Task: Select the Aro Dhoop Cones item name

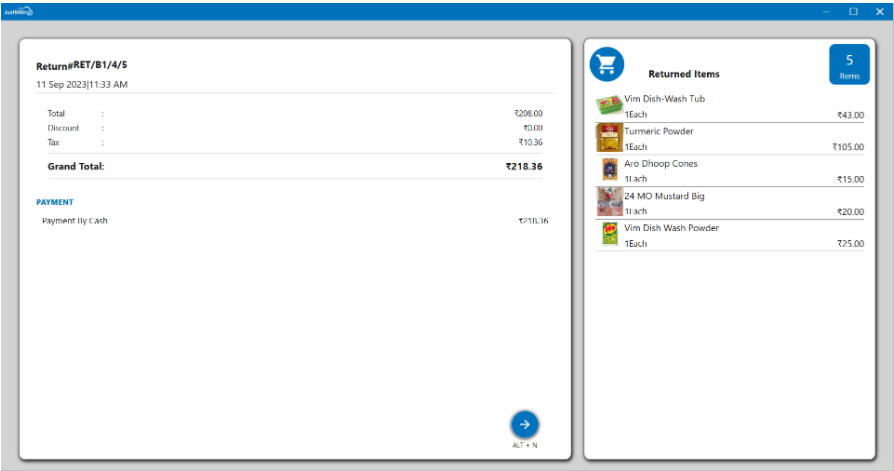Action: pos(660,163)
